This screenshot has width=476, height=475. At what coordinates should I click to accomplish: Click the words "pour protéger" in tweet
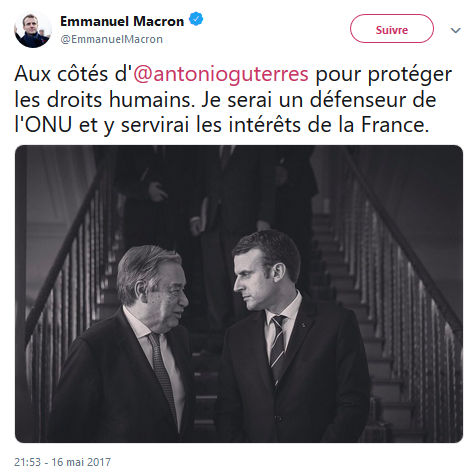[384, 74]
